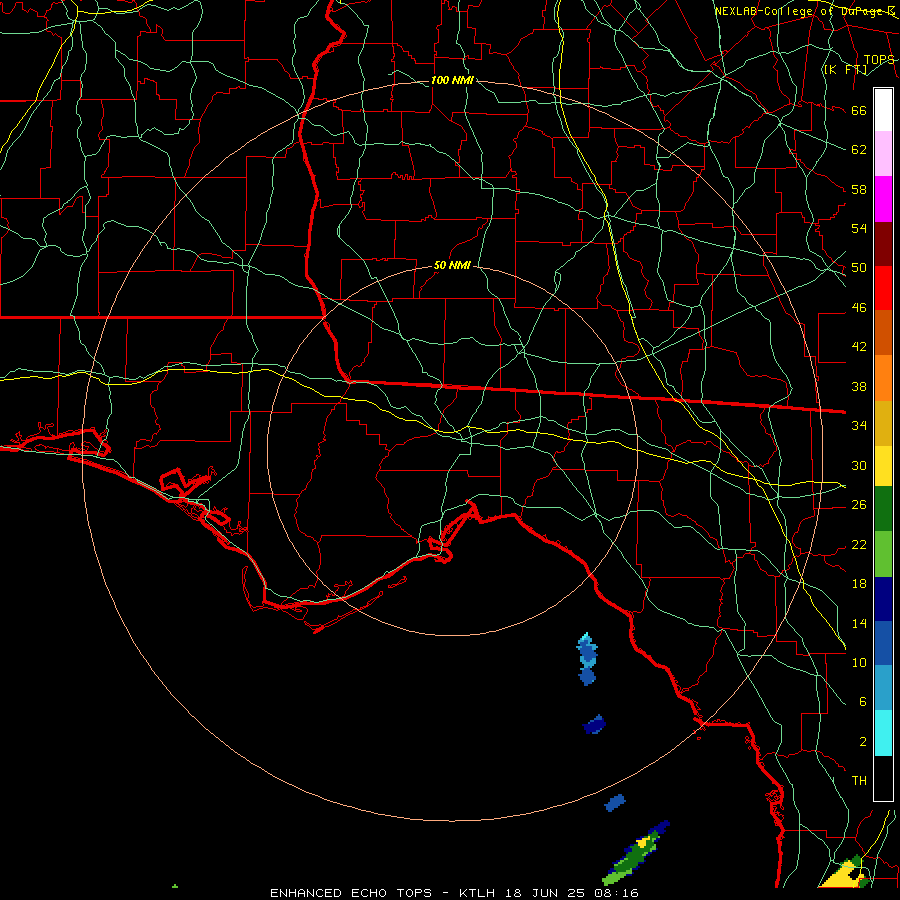Click the 08:16 timestamp

[x=616, y=893]
